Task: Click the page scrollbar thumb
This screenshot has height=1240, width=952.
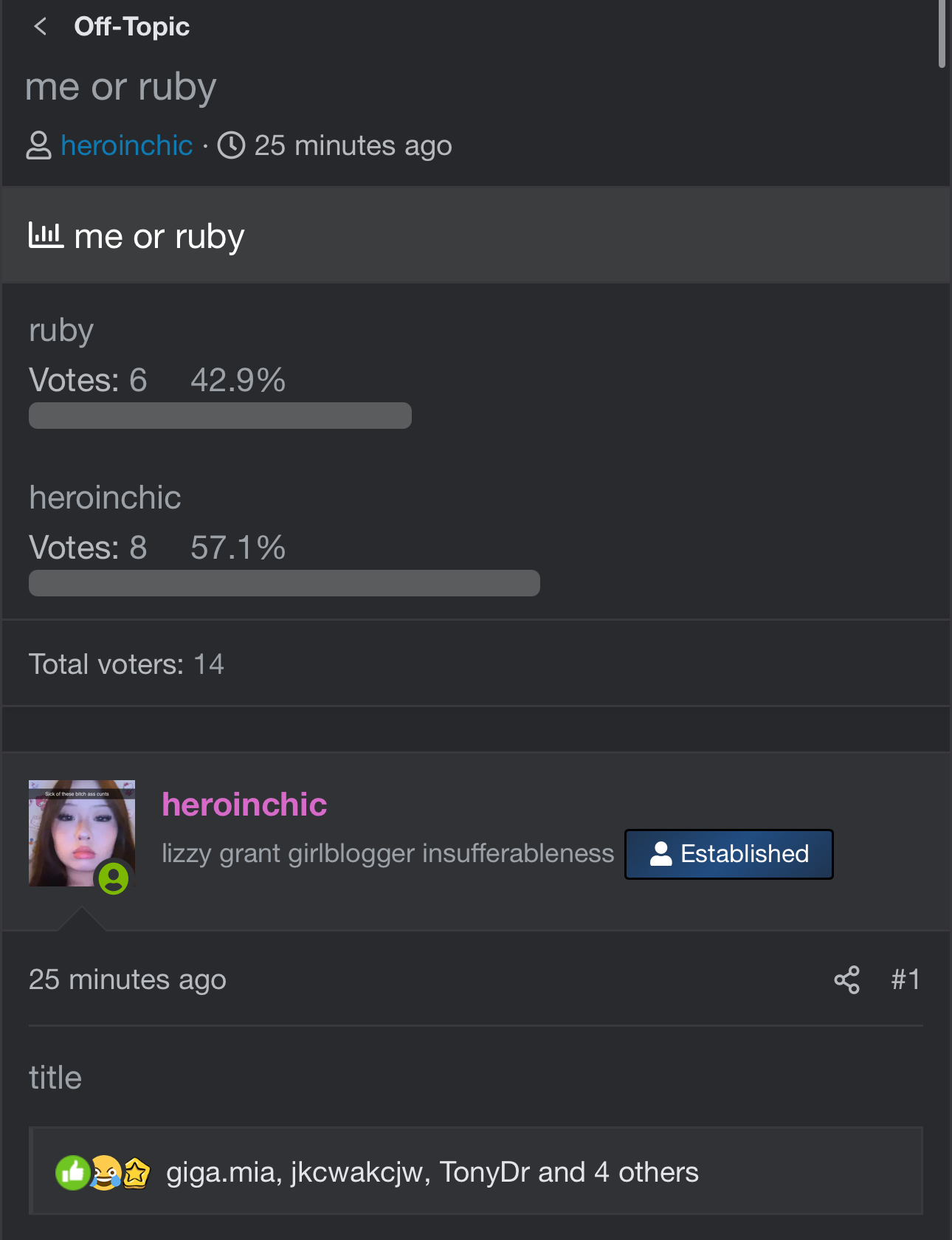Action: point(942,33)
